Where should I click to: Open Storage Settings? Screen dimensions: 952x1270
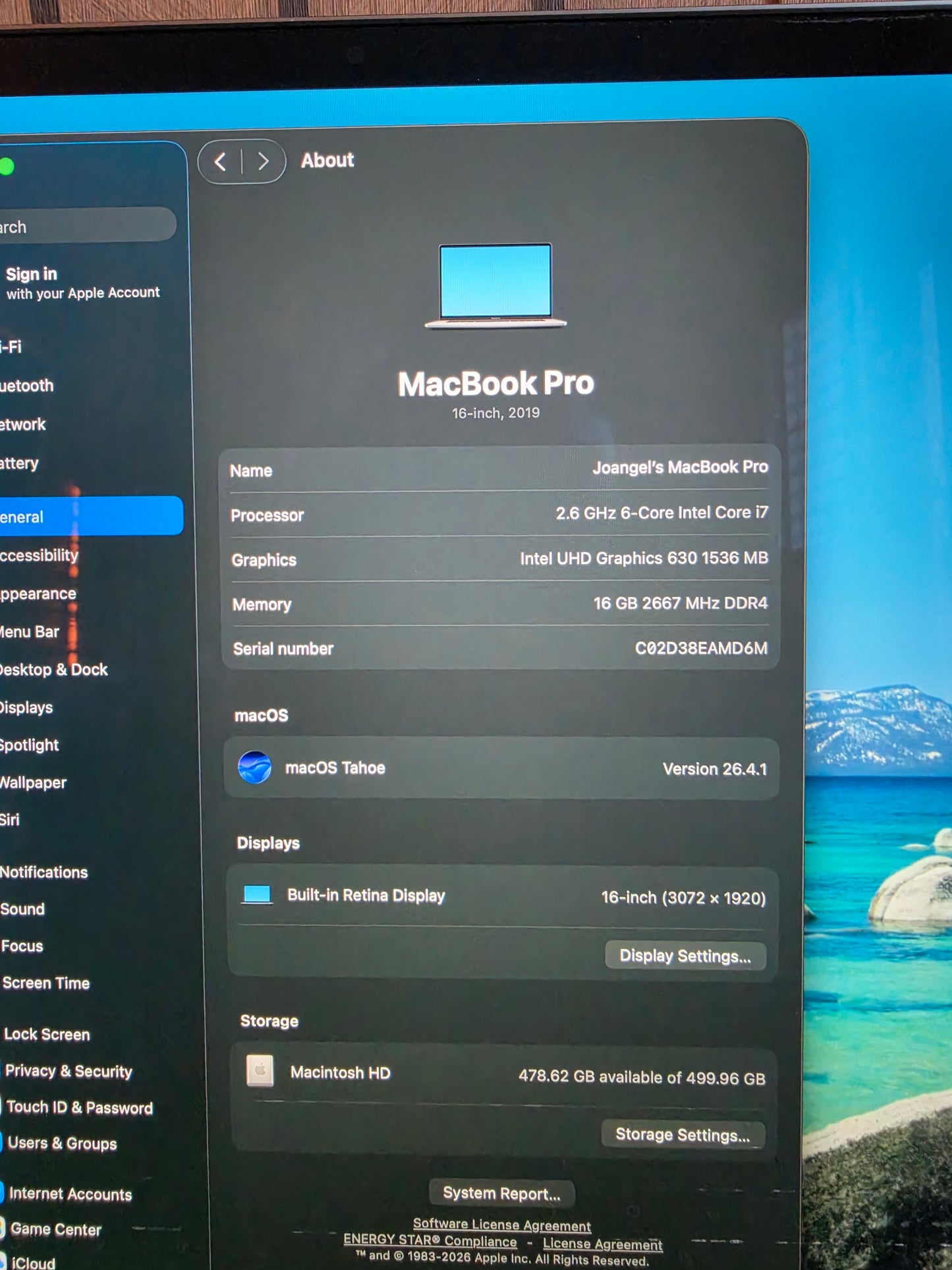pos(683,1134)
